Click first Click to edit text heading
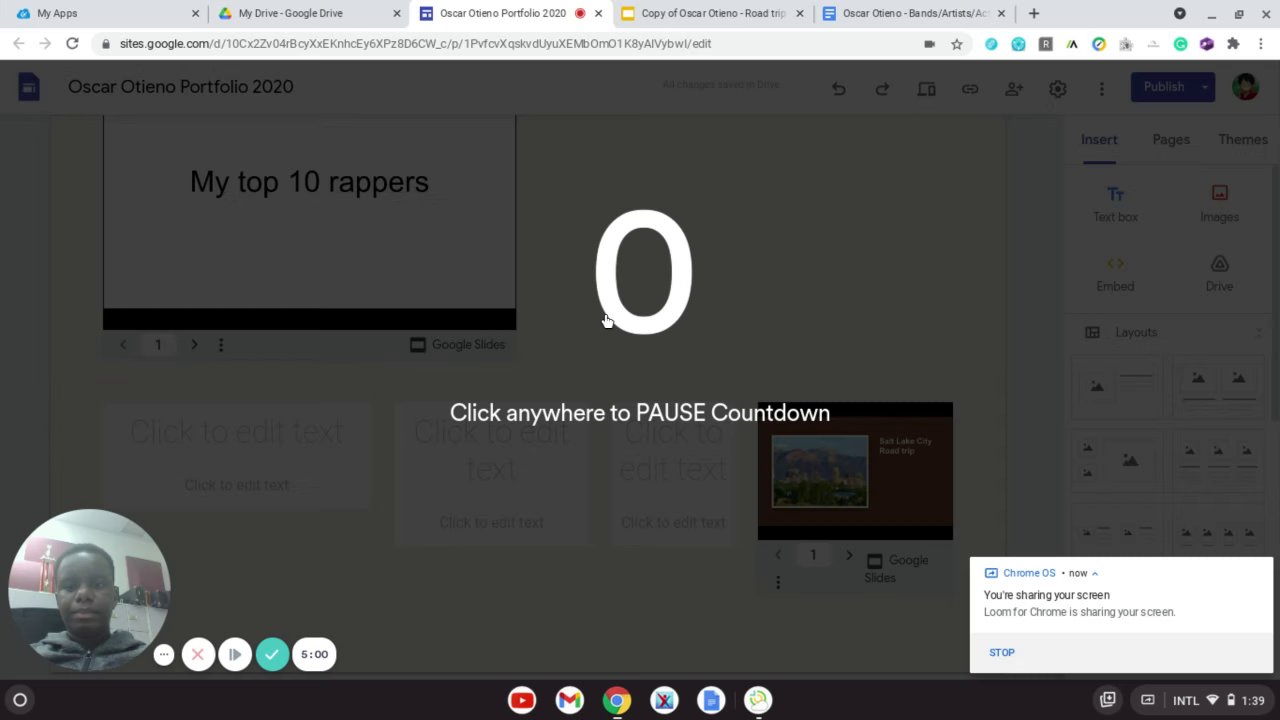 click(x=236, y=432)
